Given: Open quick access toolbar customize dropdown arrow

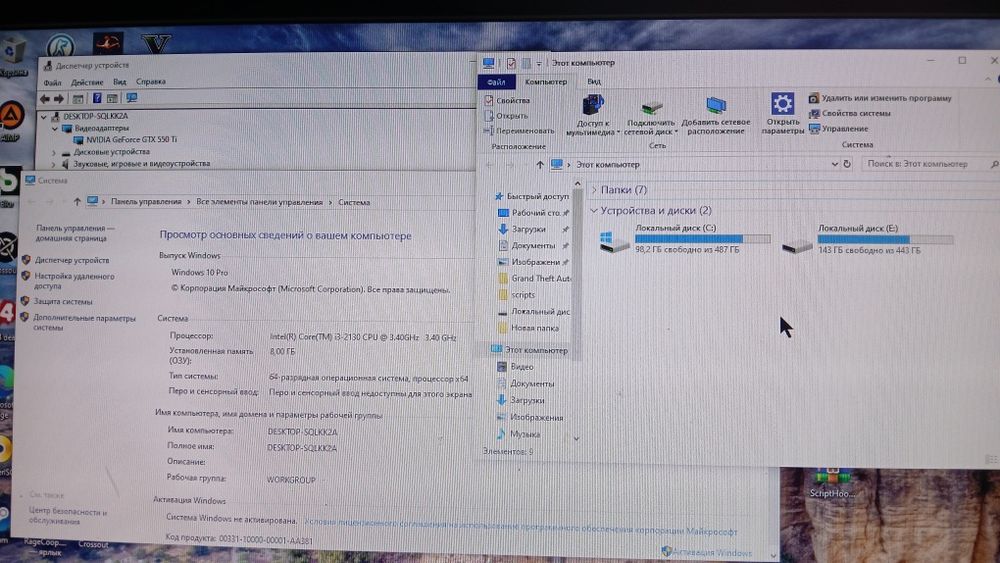Looking at the screenshot, I should pos(539,63).
